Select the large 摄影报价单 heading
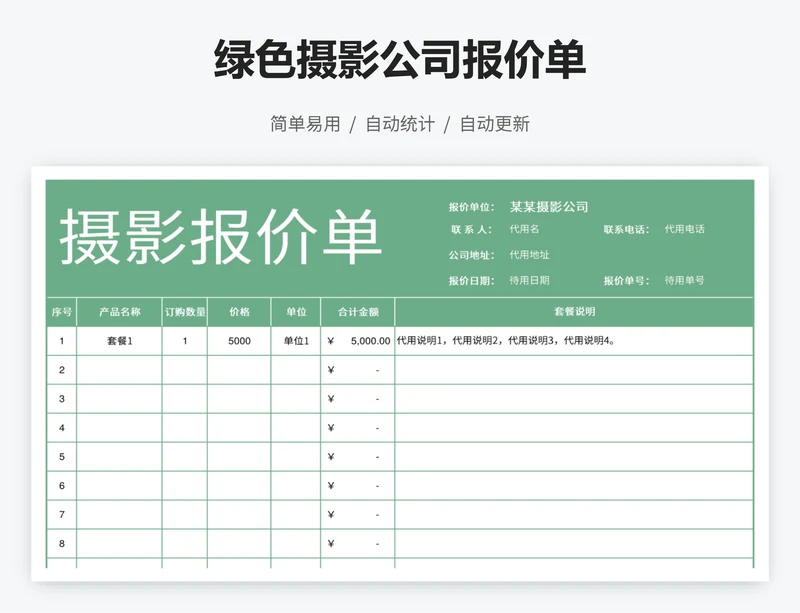 (x=220, y=237)
